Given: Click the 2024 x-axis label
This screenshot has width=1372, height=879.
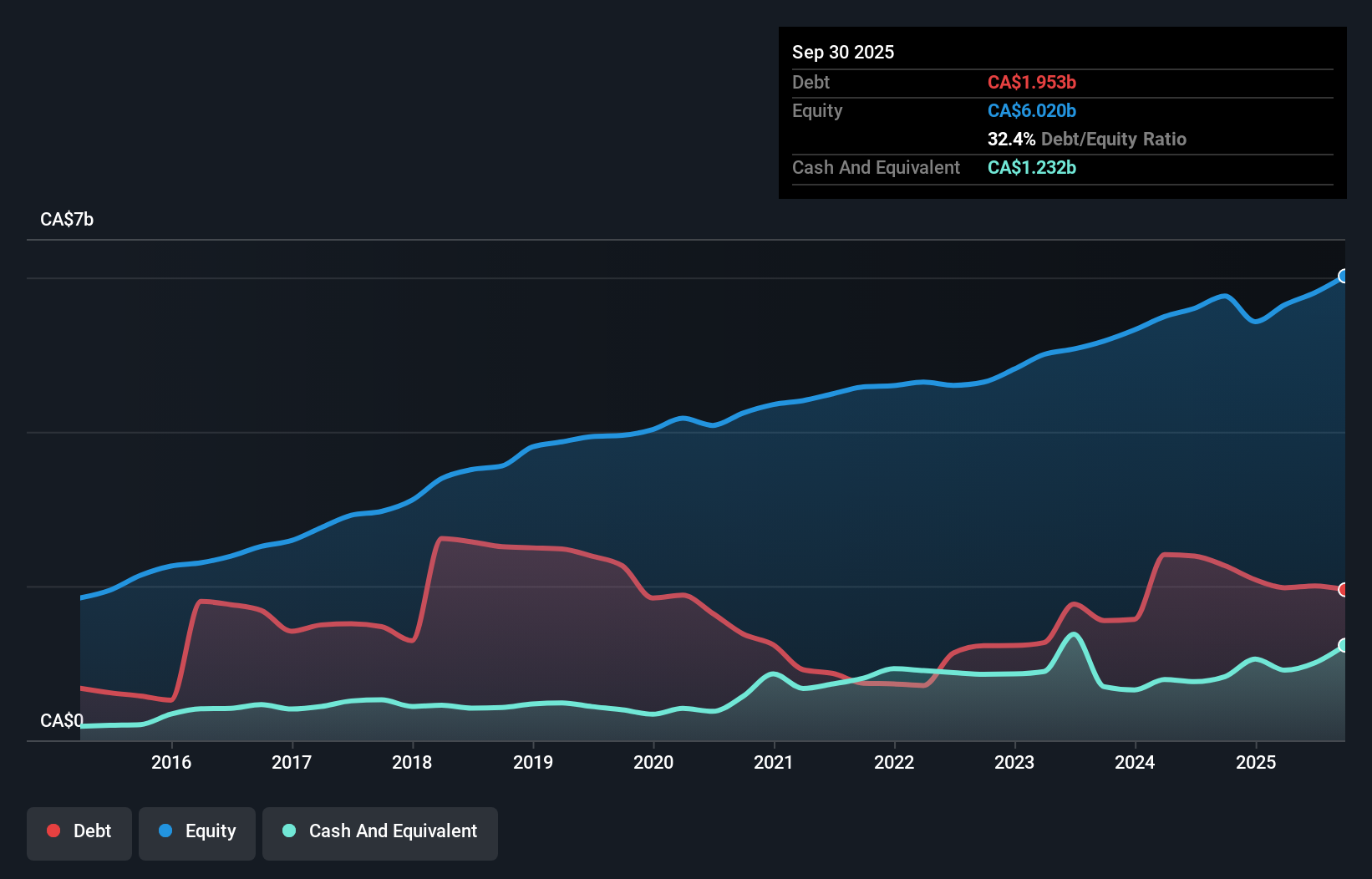Looking at the screenshot, I should point(1135,762).
